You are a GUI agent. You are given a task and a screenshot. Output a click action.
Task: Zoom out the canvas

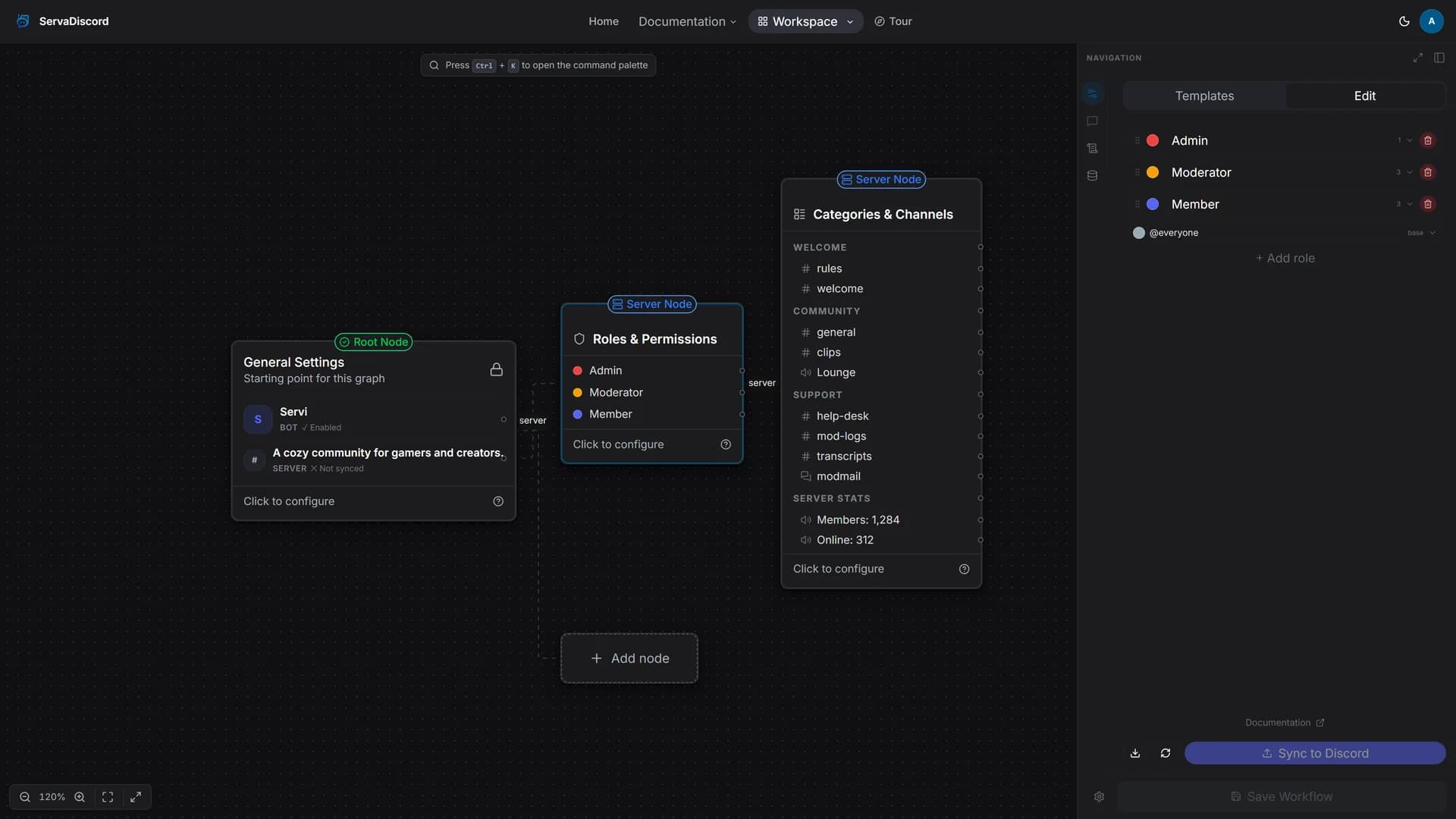[x=25, y=797]
